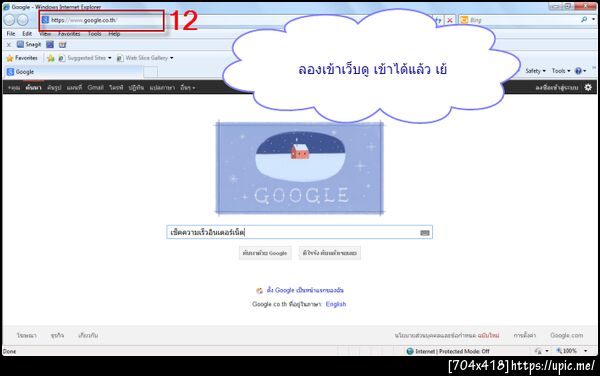The width and height of the screenshot is (600, 376).
Task: Open the View menu
Action: [x=45, y=34]
